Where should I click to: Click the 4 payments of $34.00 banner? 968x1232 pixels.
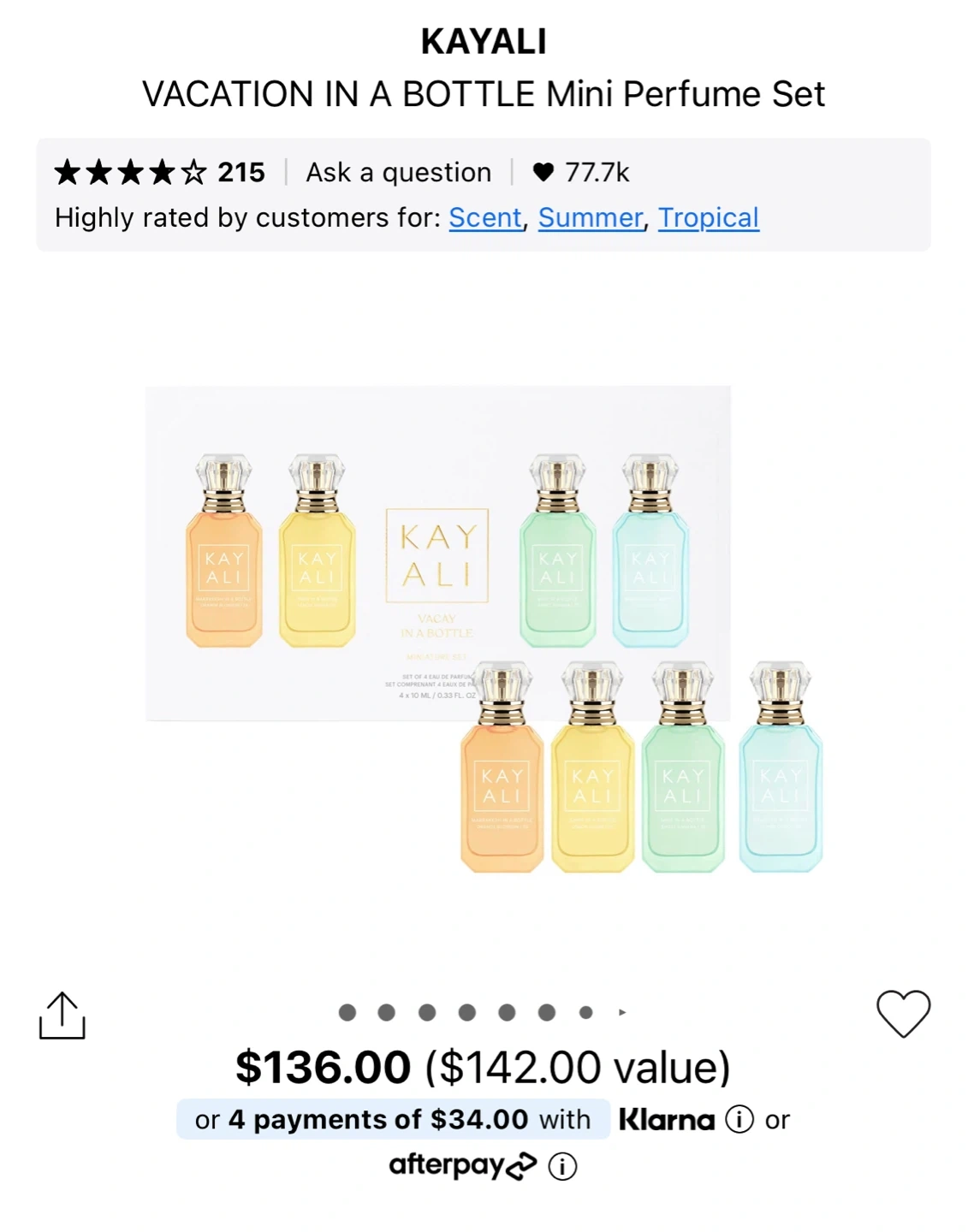[x=394, y=1119]
